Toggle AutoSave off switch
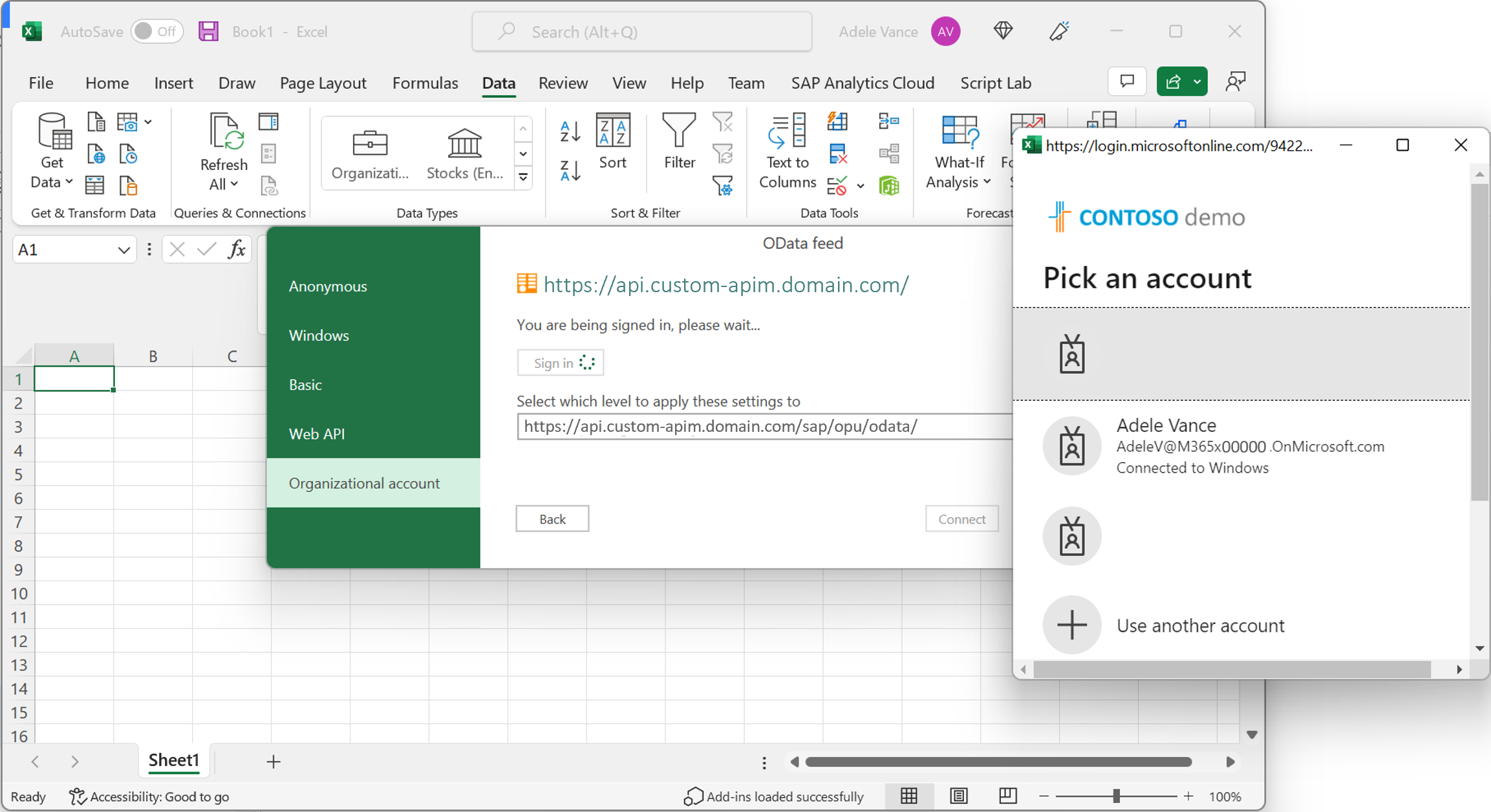1491x812 pixels. [156, 31]
